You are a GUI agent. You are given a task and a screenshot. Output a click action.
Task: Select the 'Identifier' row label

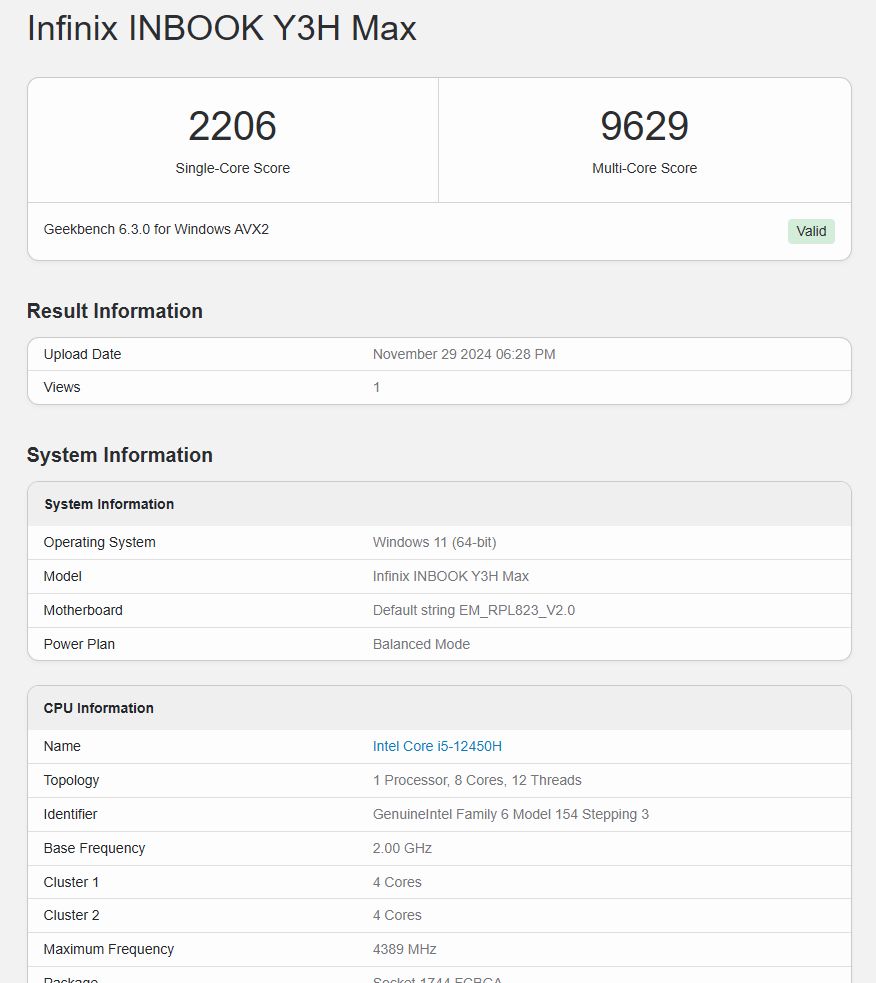(x=70, y=814)
